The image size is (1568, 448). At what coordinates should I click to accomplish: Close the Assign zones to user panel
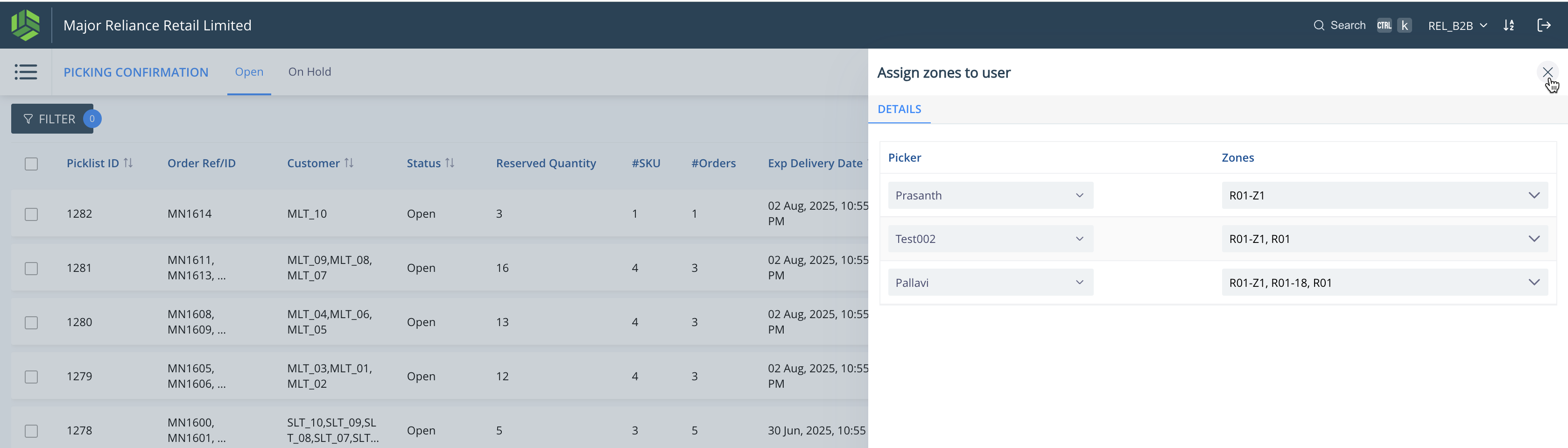[x=1547, y=72]
